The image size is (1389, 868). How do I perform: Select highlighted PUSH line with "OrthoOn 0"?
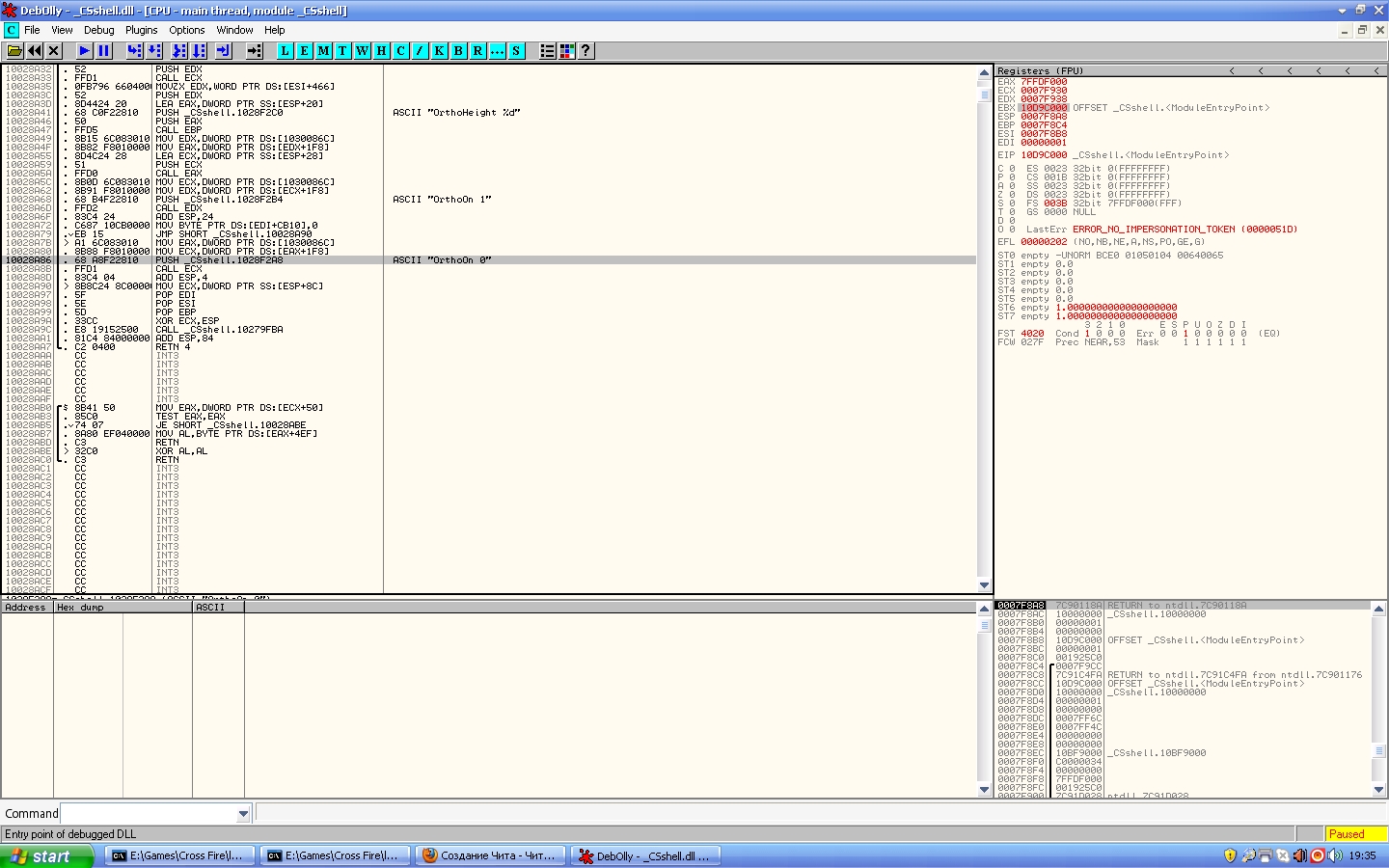point(488,260)
